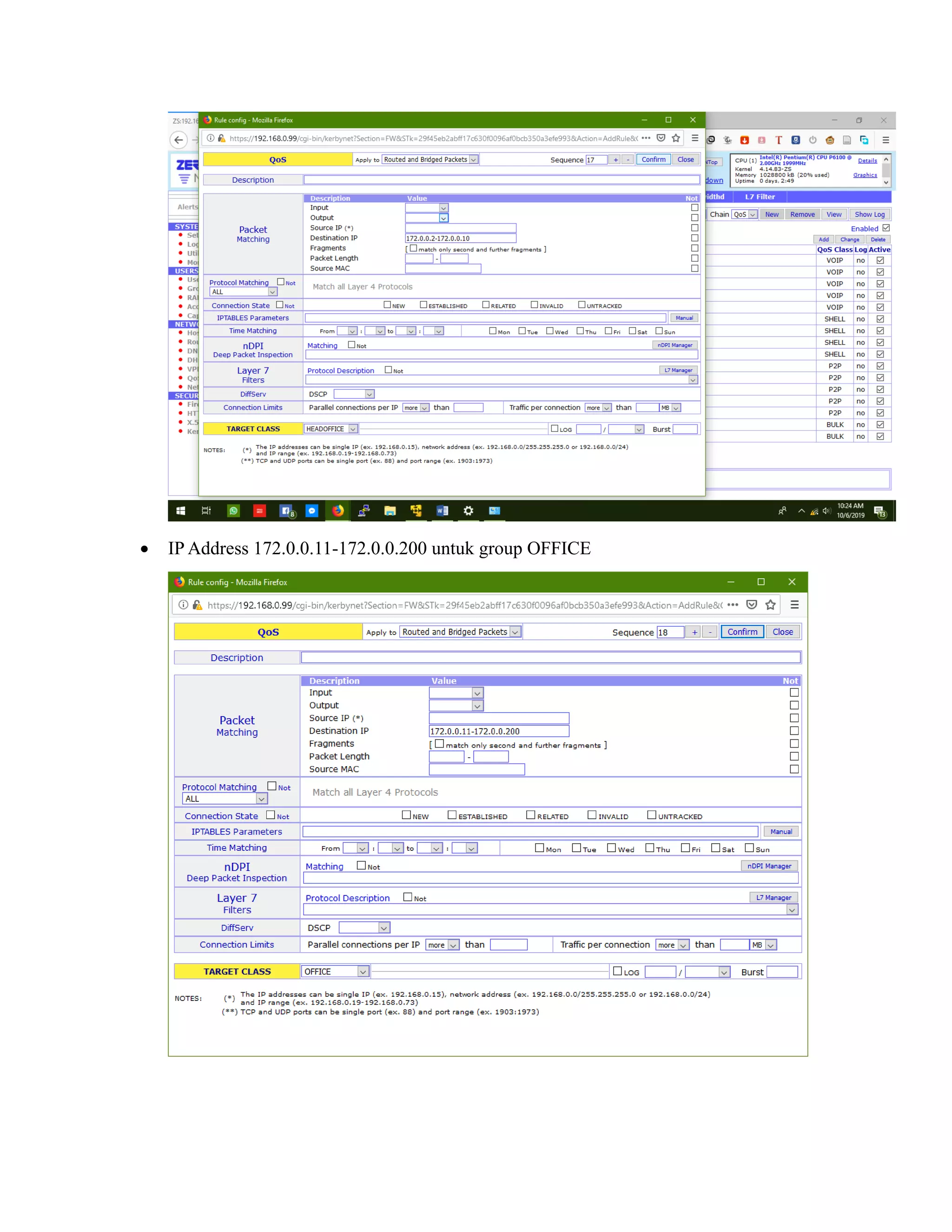The width and height of the screenshot is (952, 1232).
Task: Open the MB unit dropdown in lower window
Action: click(763, 945)
